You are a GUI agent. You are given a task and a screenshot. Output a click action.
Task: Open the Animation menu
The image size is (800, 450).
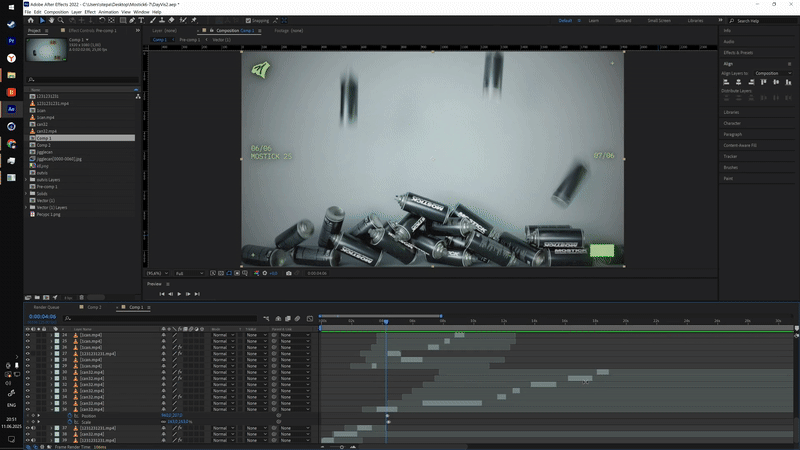(x=108, y=12)
